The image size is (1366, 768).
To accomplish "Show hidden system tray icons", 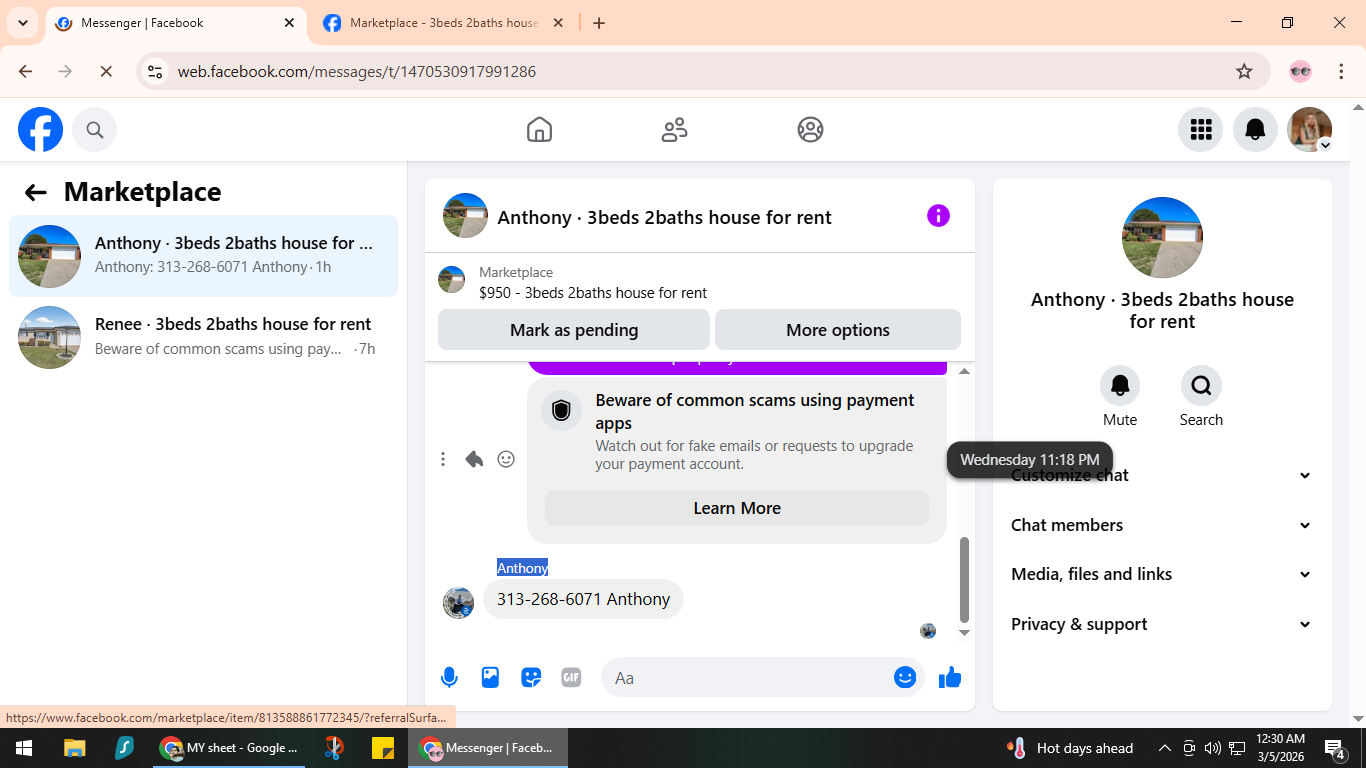I will [1165, 748].
